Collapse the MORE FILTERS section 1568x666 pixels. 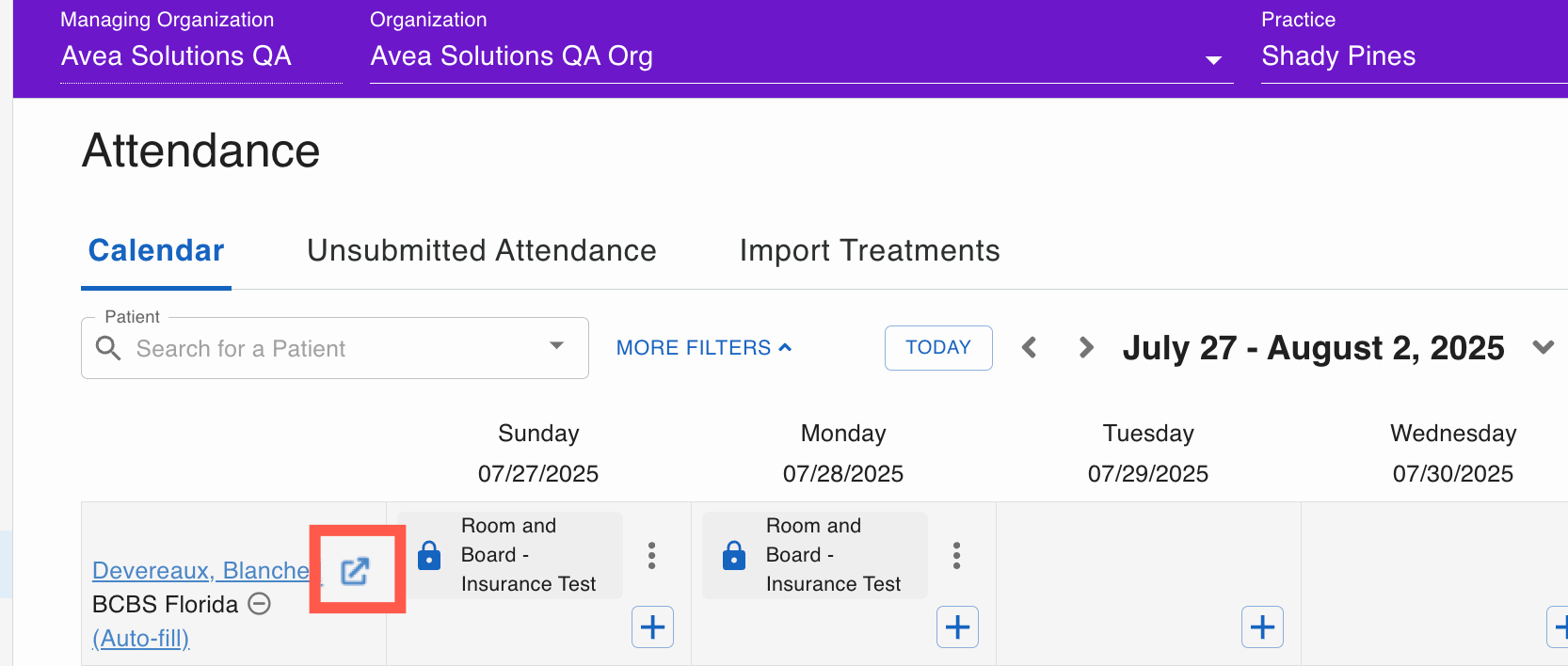pyautogui.click(x=703, y=348)
